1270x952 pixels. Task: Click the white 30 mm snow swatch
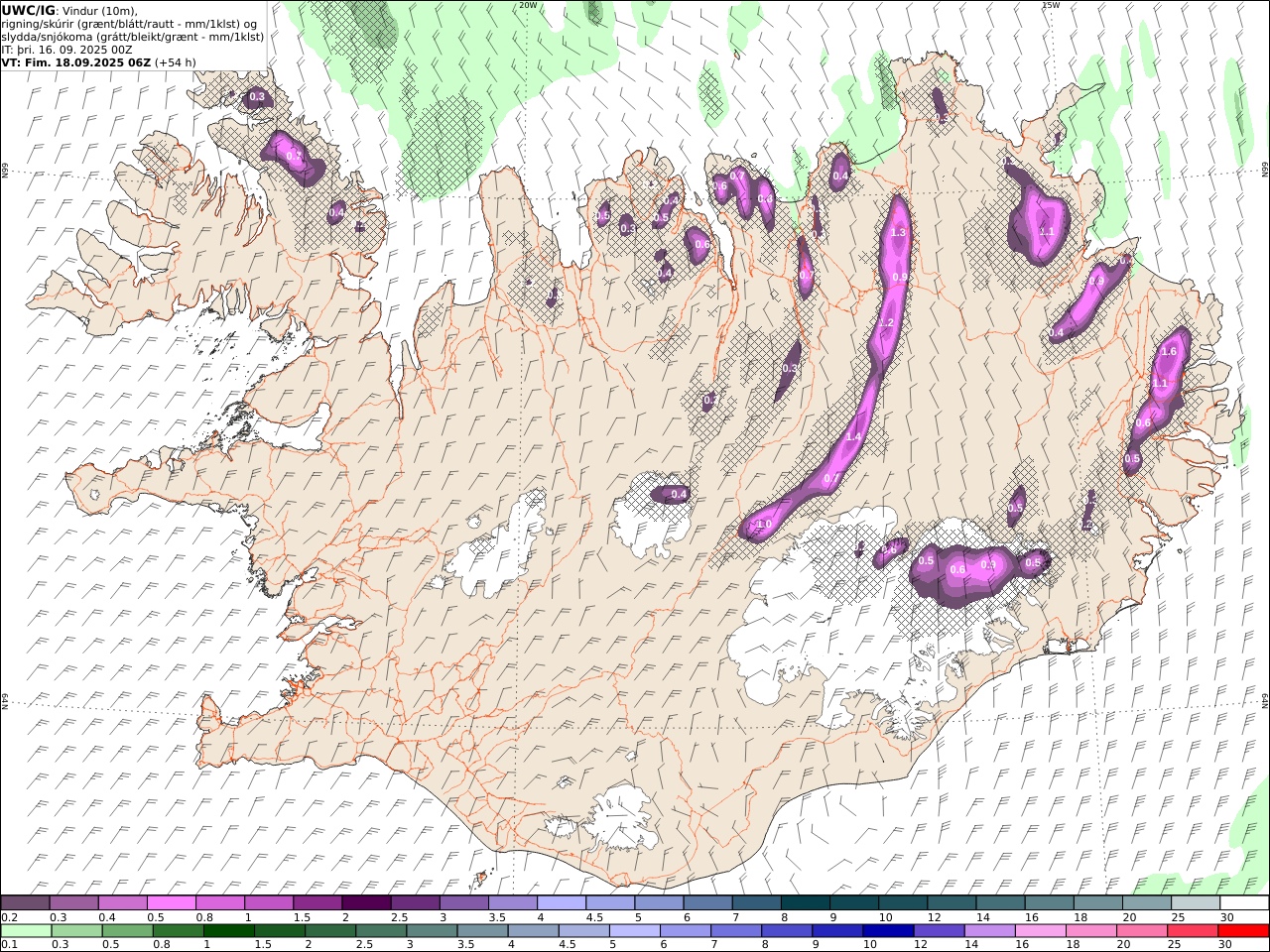[x=1244, y=902]
